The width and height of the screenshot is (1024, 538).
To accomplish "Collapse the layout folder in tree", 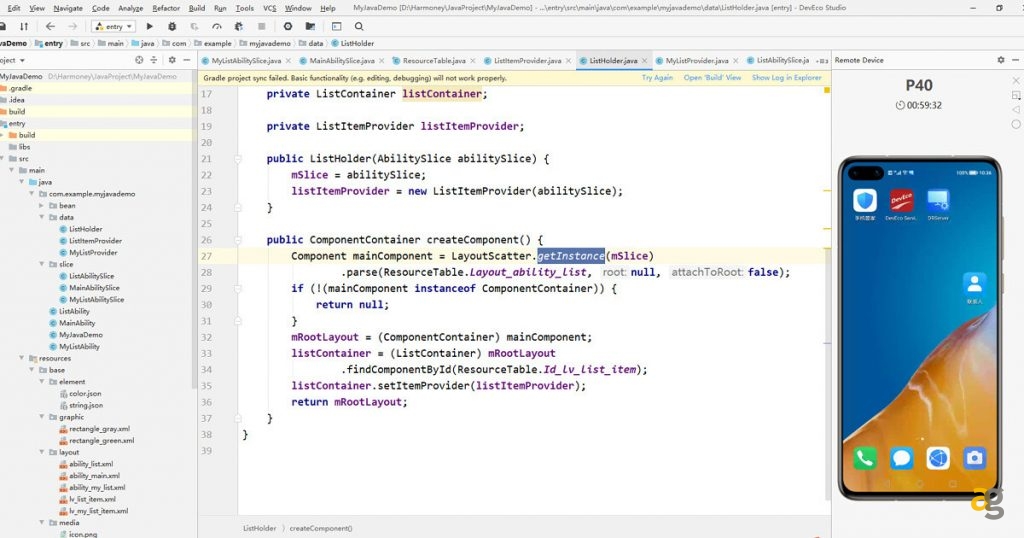I will tap(41, 452).
